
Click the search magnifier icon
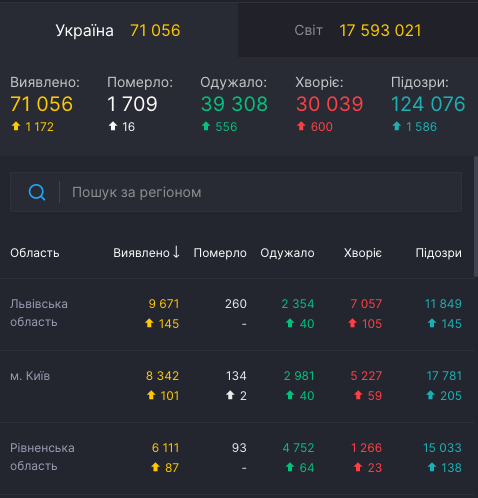[37, 192]
